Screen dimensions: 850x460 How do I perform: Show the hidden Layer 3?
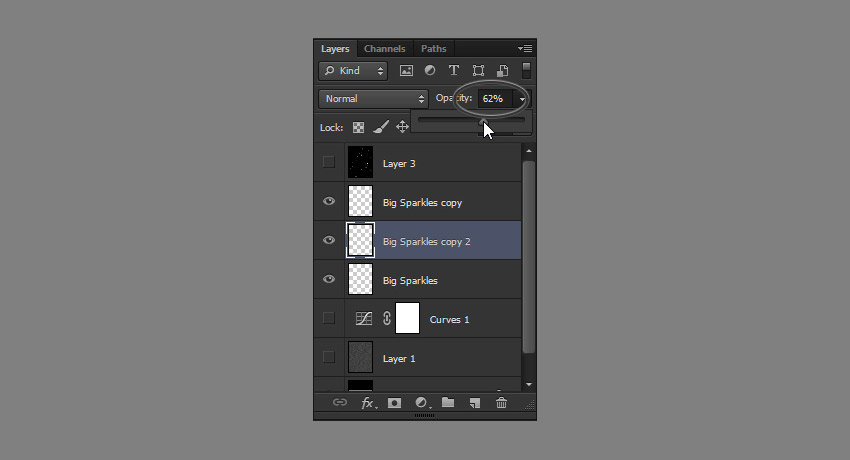click(329, 162)
